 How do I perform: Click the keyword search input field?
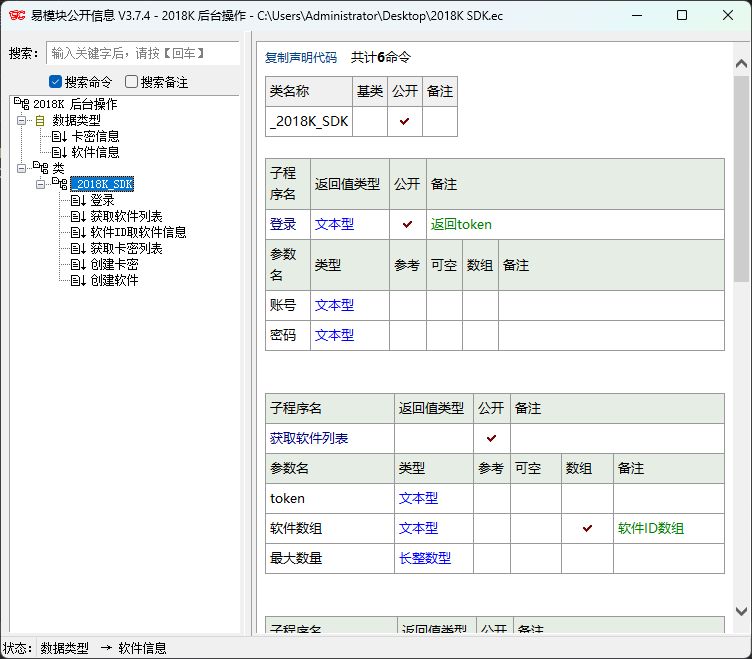[144, 53]
